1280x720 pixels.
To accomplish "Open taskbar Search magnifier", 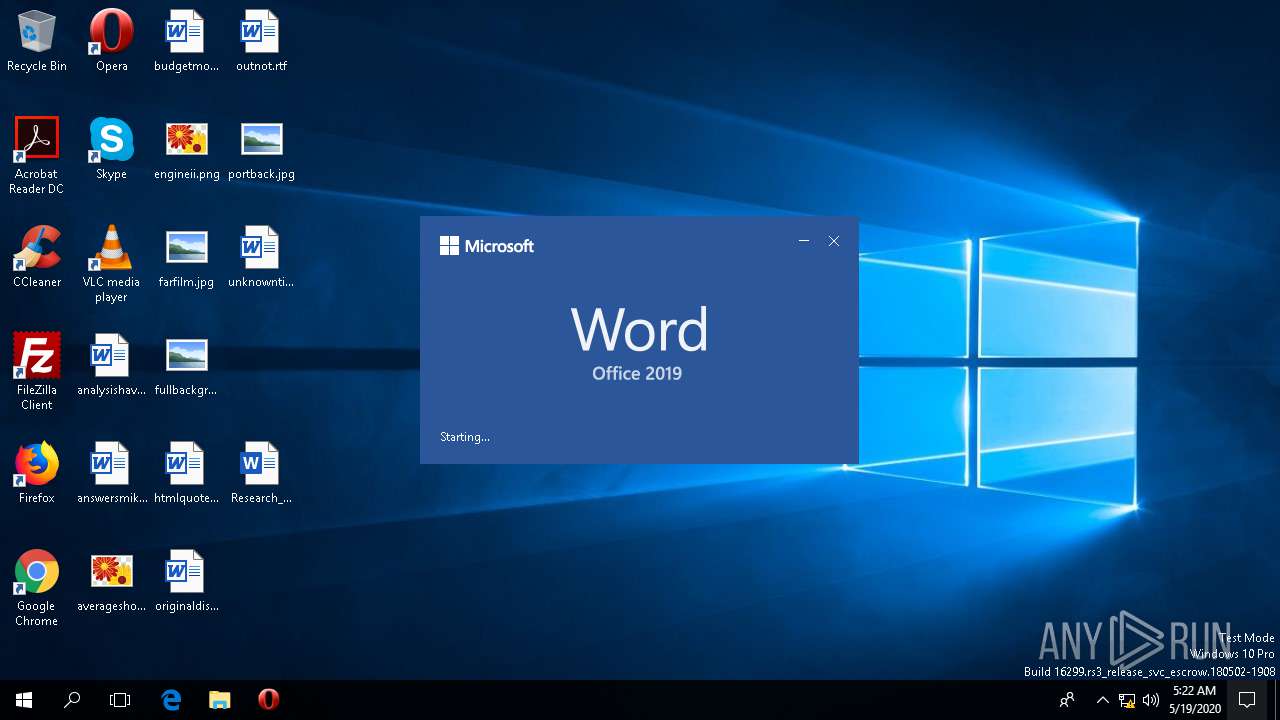I will click(72, 700).
